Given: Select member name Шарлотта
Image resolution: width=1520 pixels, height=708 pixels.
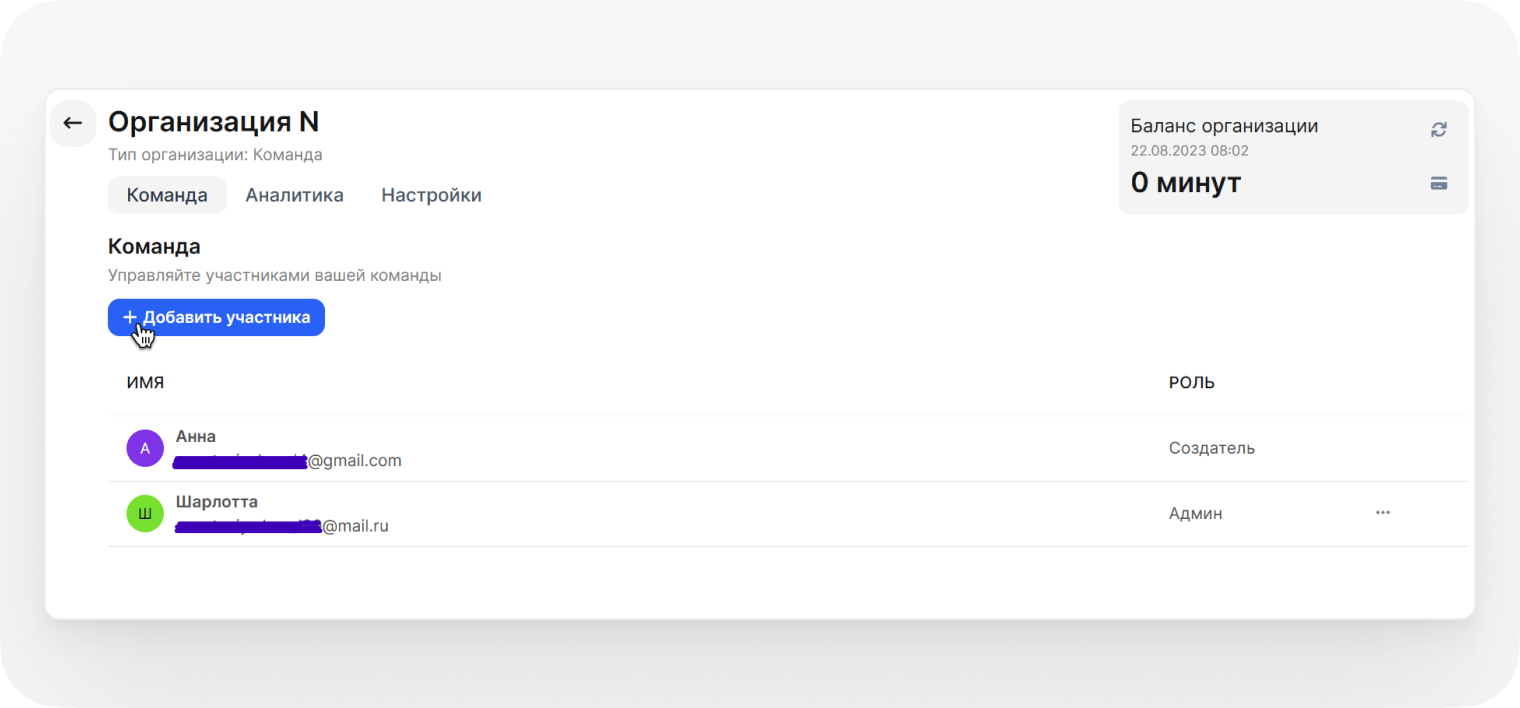Looking at the screenshot, I should click(x=216, y=502).
